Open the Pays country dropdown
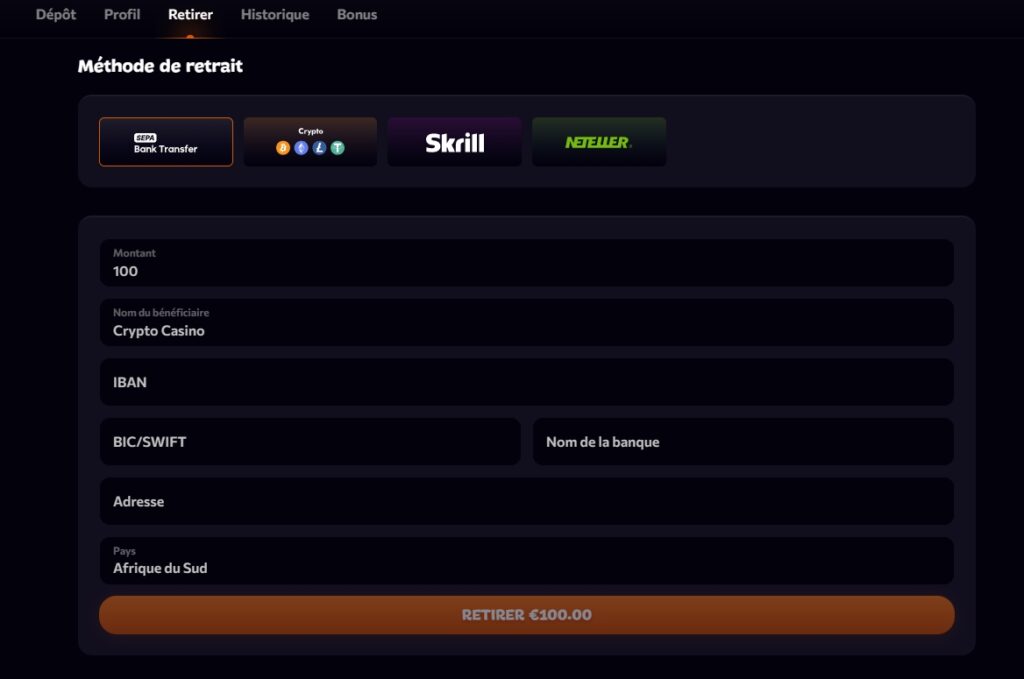Viewport: 1024px width, 679px height. tap(526, 561)
